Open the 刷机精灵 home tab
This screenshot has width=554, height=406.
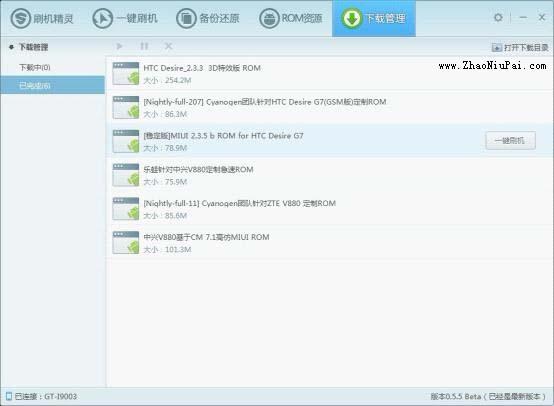pyautogui.click(x=42, y=18)
